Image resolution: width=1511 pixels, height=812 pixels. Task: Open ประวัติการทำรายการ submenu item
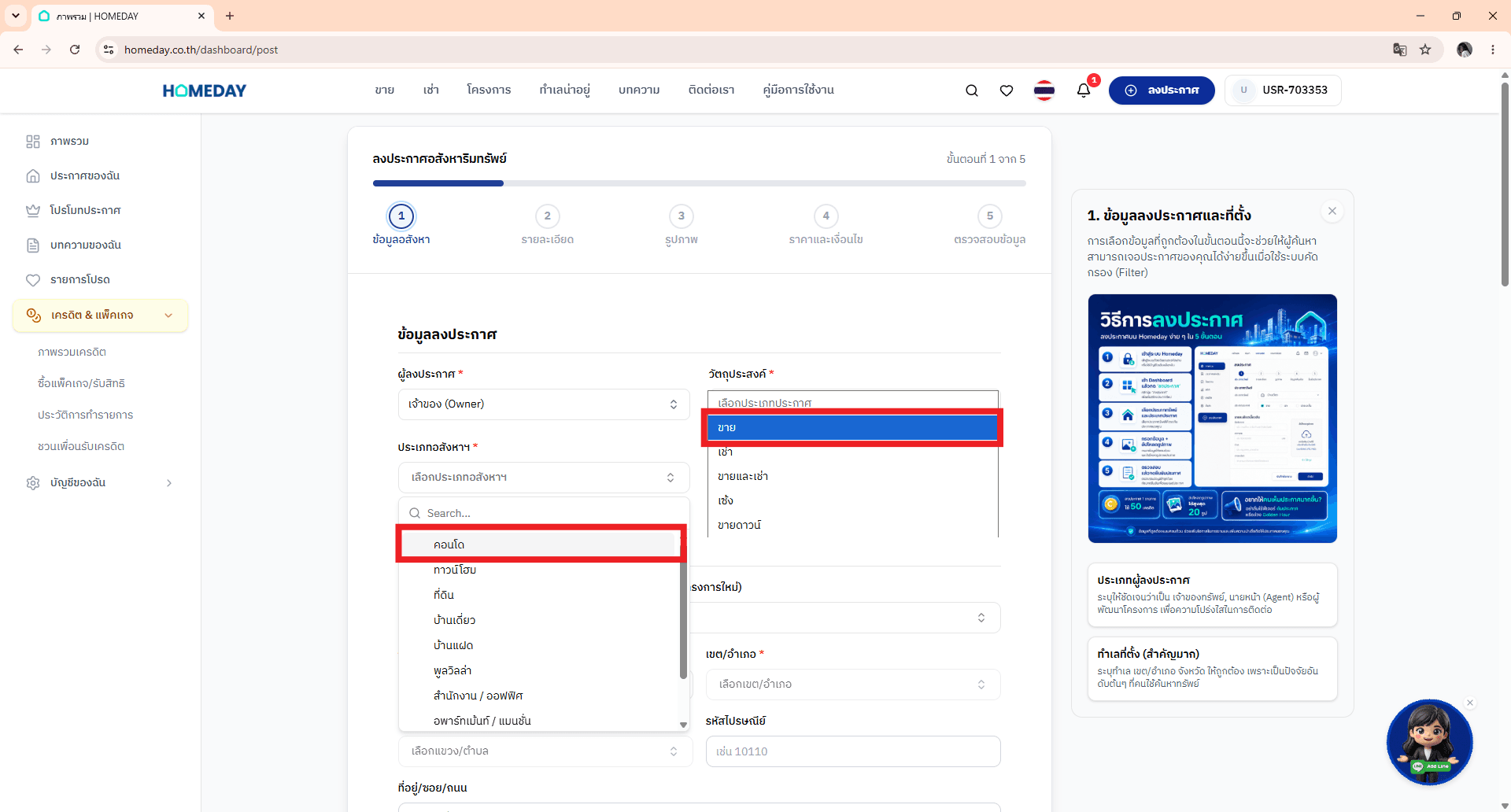(x=86, y=415)
